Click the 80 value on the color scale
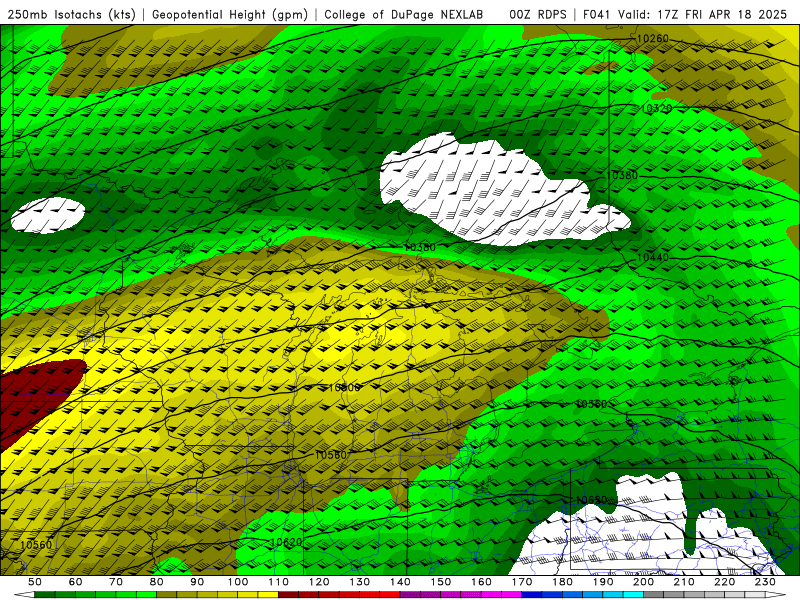Viewport: 800px width, 600px height. point(157,582)
